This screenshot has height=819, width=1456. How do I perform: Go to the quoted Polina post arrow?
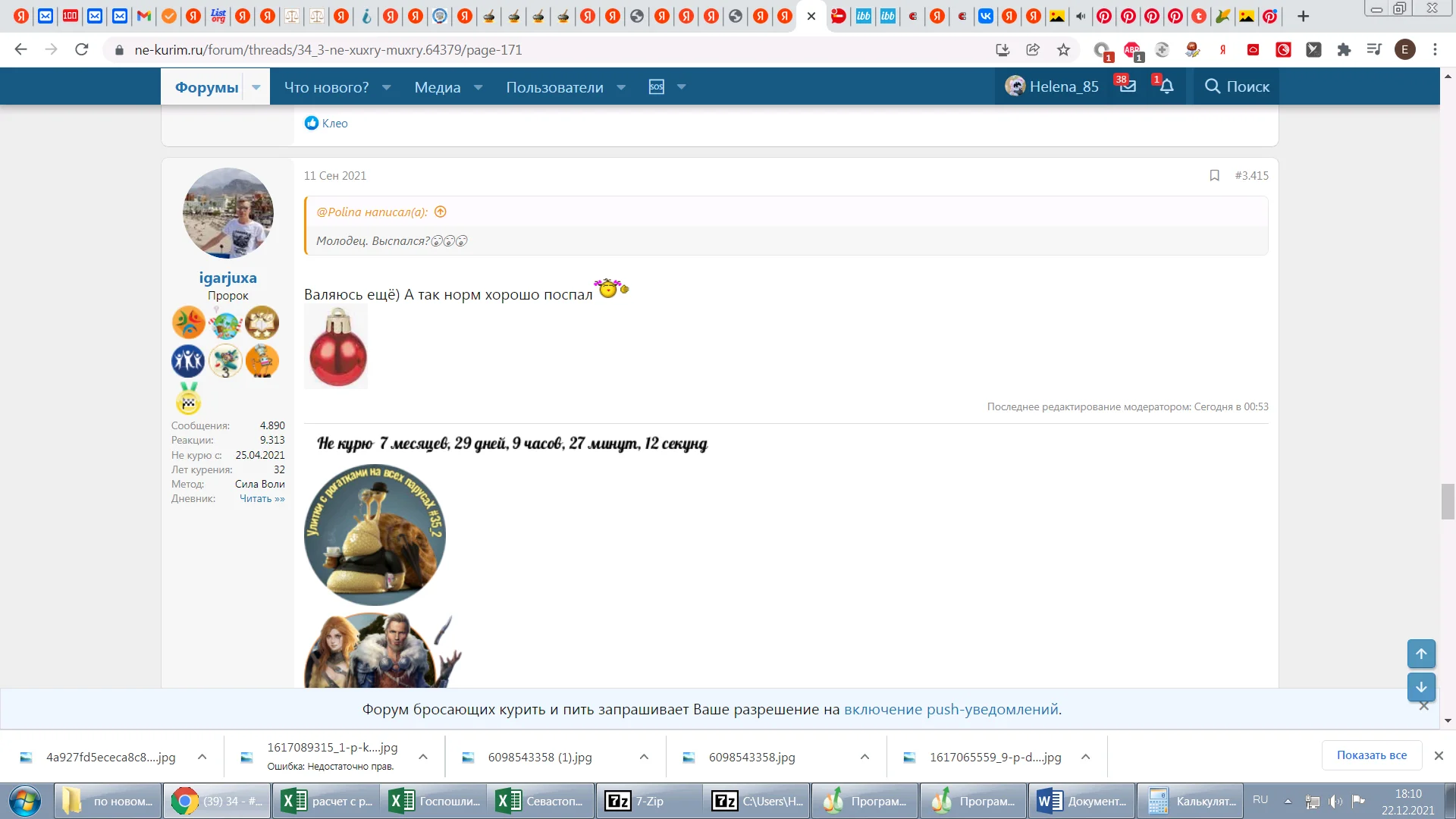point(441,212)
